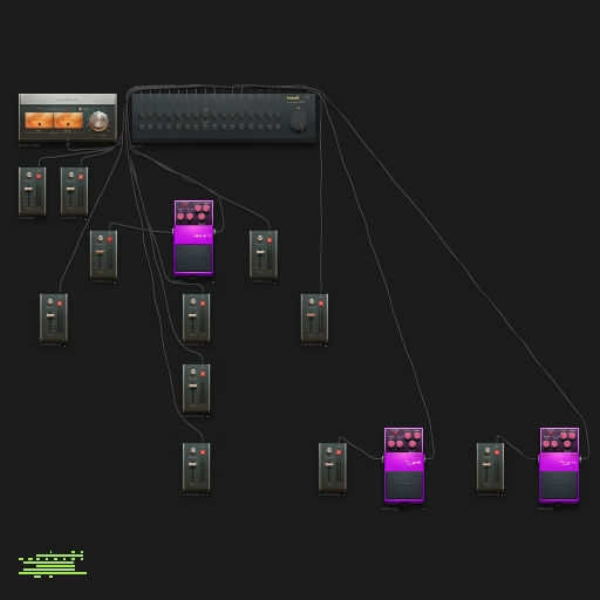Click the brand label on the mixer's right side
Screen dimensions: 600x600
293,98
